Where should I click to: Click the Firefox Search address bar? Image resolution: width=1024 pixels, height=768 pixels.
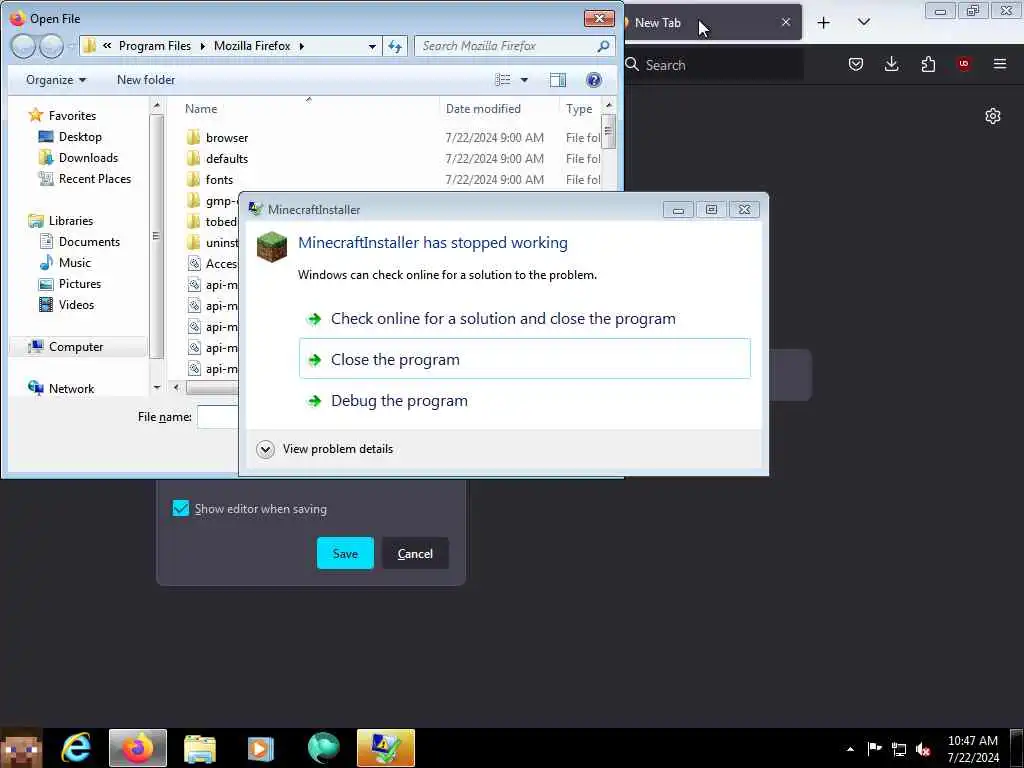715,65
